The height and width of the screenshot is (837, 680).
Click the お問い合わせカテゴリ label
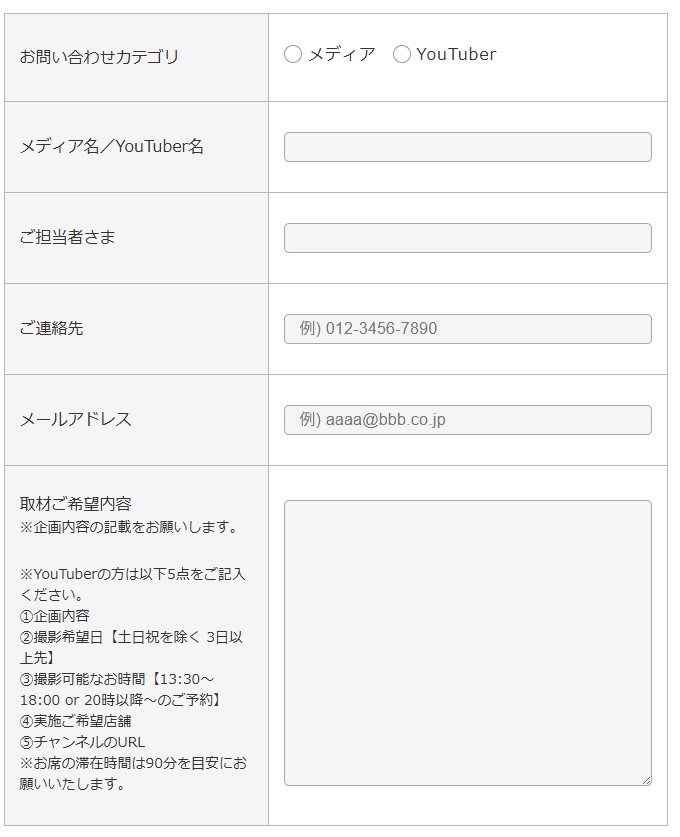coord(99,57)
